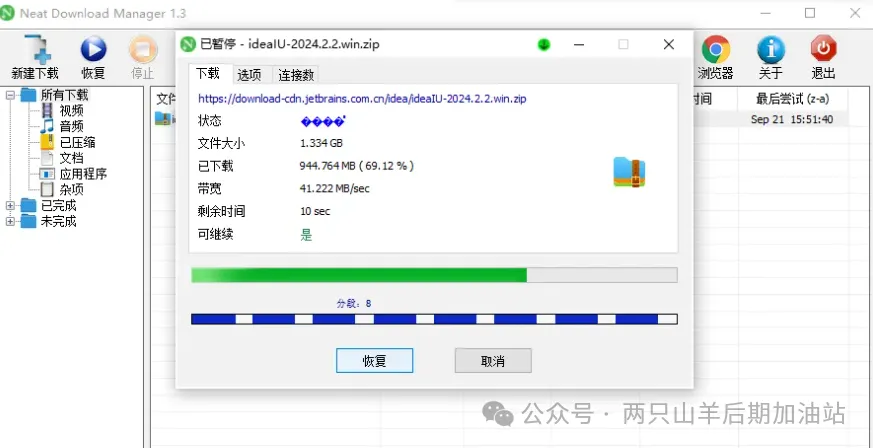The image size is (873, 448).
Task: Click the file icon in the main window download list row
Action: click(x=163, y=118)
